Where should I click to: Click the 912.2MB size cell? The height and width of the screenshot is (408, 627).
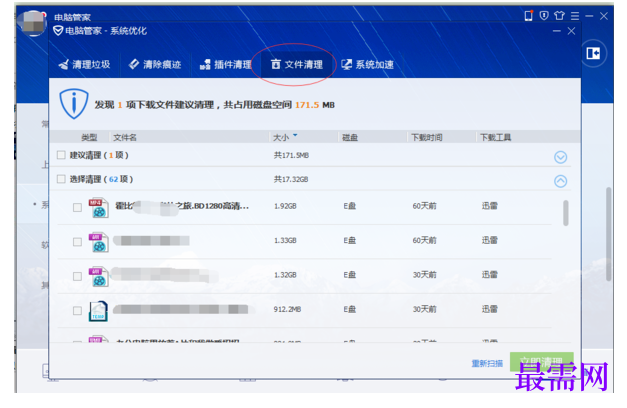click(x=287, y=309)
